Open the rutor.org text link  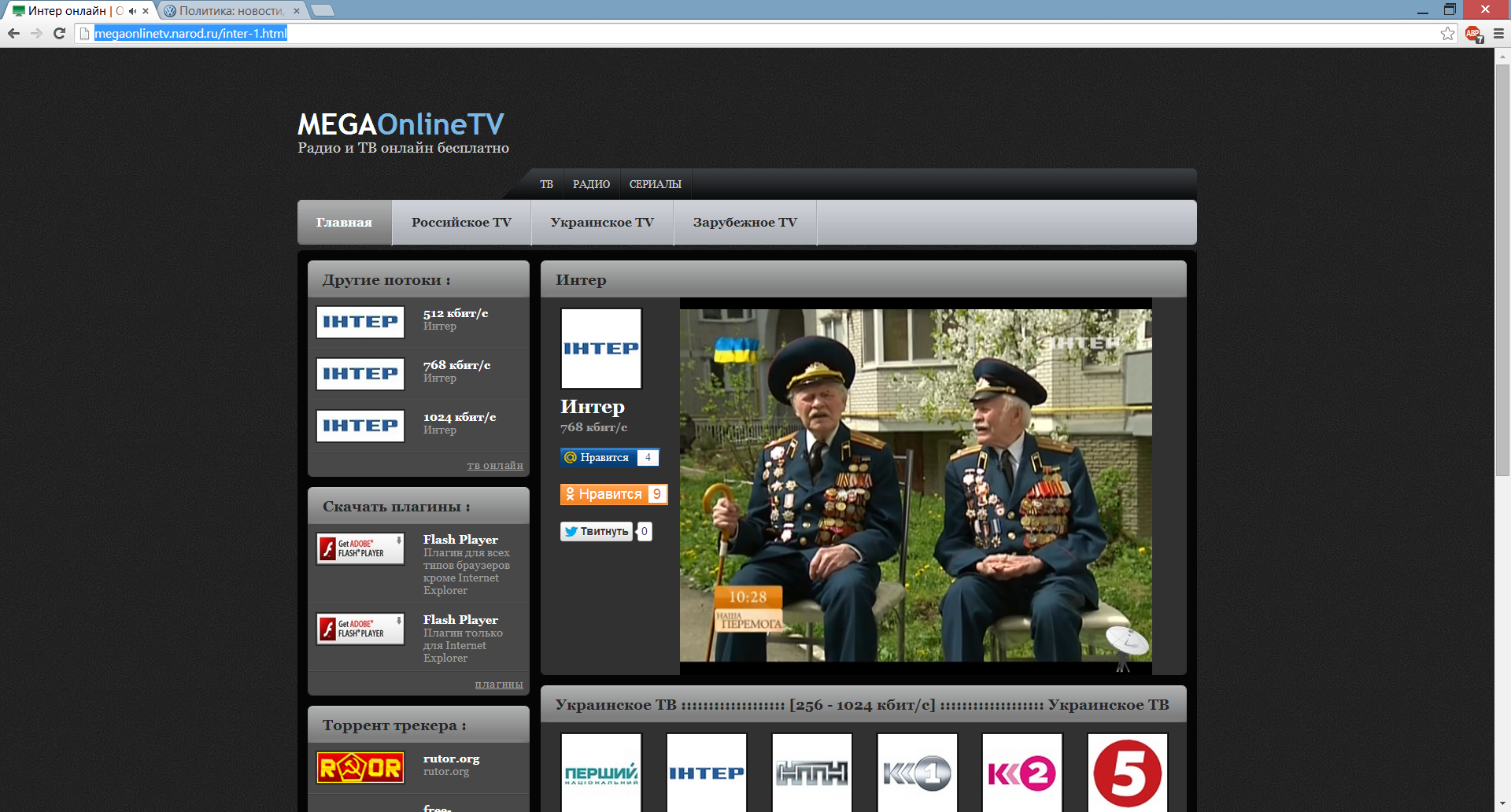pos(451,758)
